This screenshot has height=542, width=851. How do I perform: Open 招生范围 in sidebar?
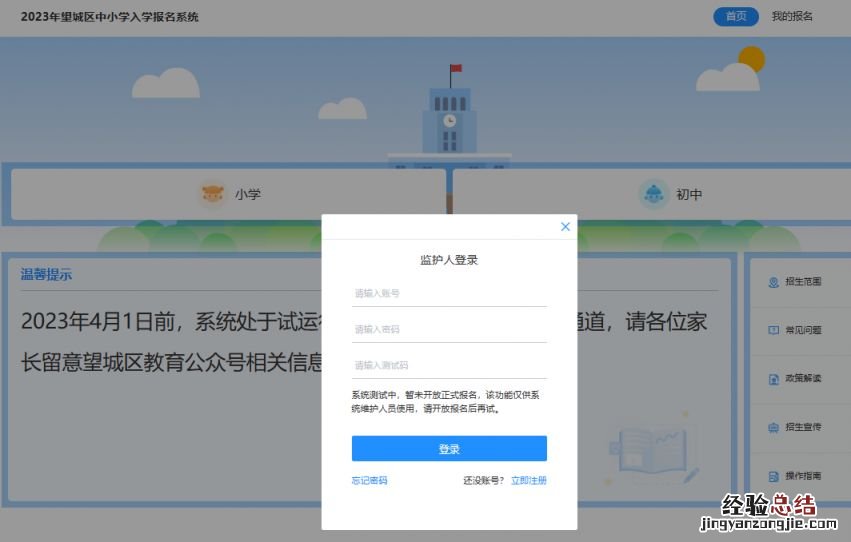coord(803,282)
